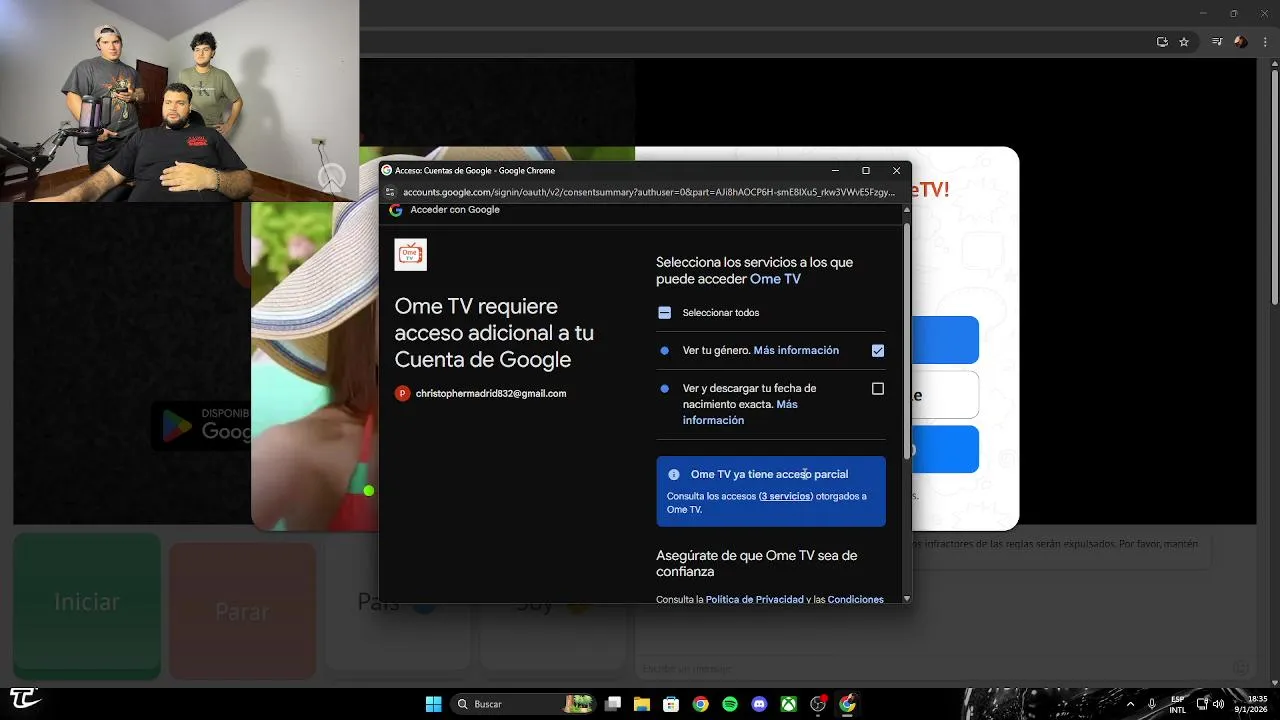
Task: Open the Xbox app from taskbar
Action: click(x=789, y=704)
